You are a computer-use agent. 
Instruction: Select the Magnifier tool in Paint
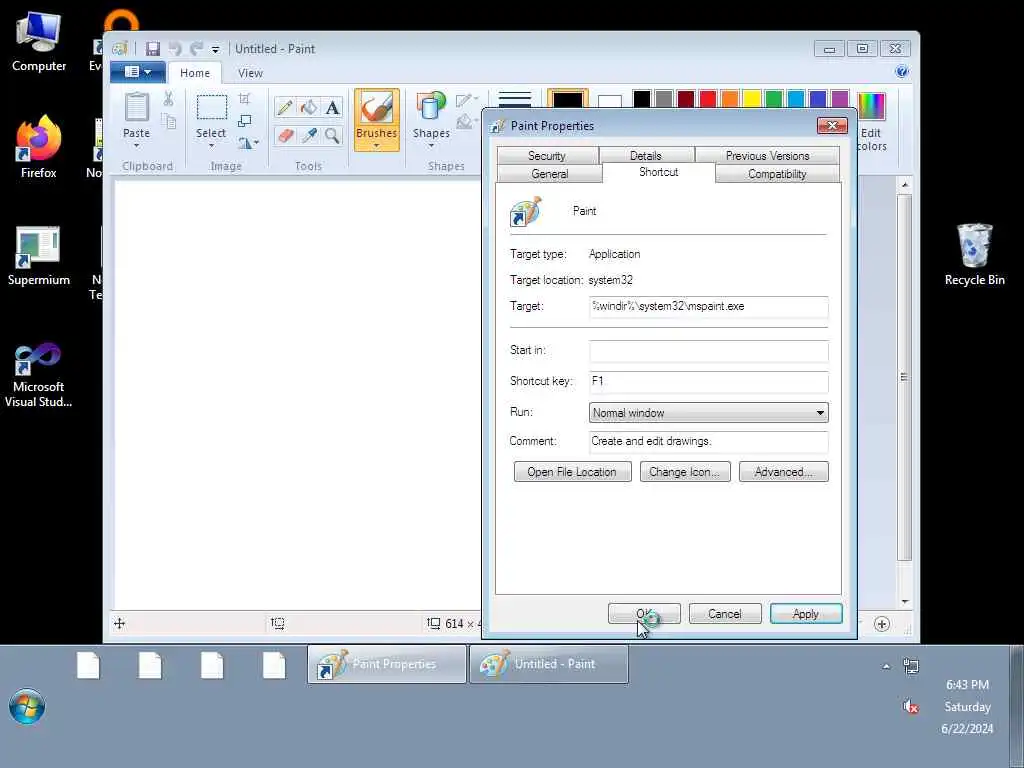(x=332, y=136)
